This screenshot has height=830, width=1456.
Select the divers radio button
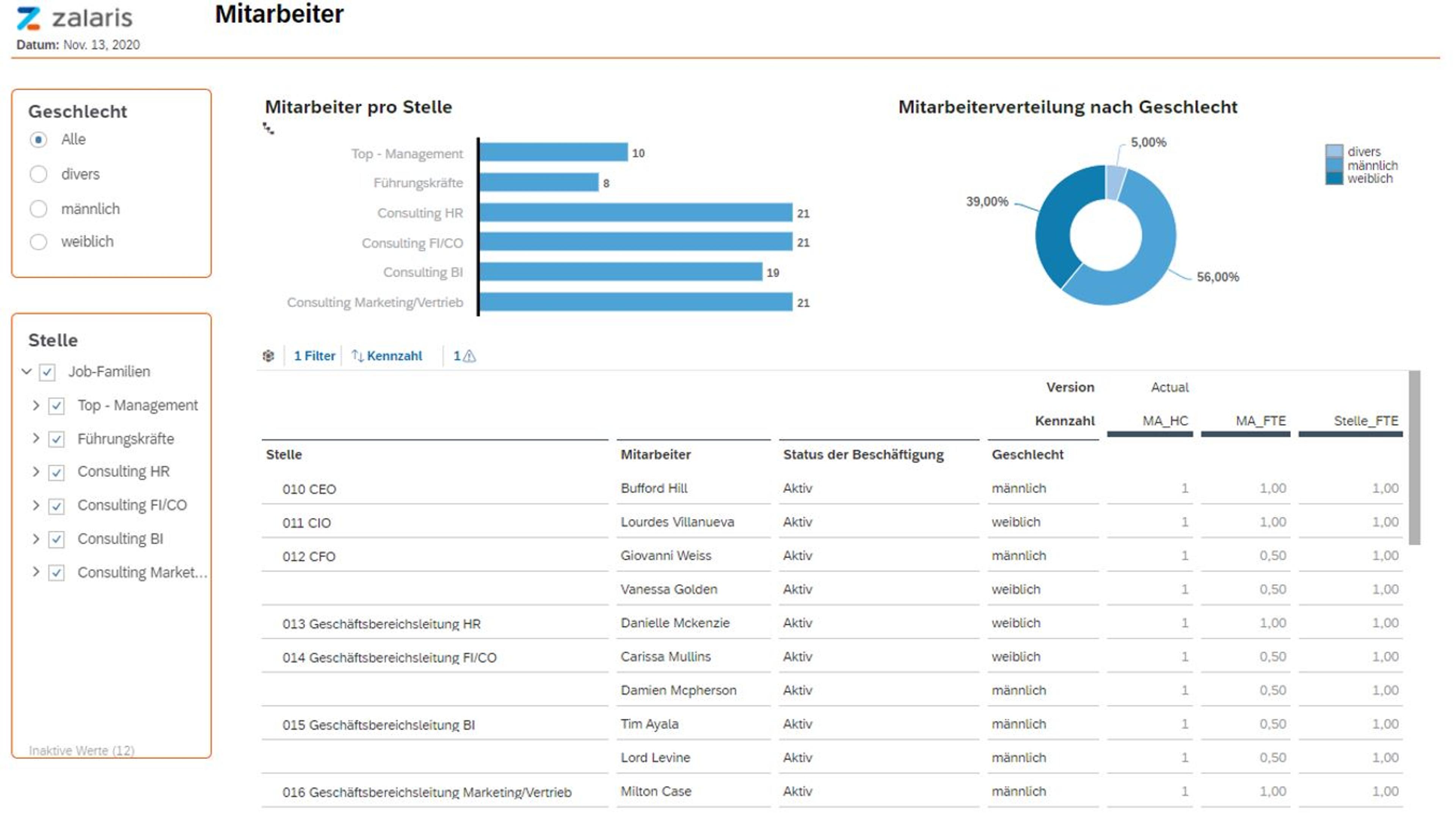(x=38, y=174)
